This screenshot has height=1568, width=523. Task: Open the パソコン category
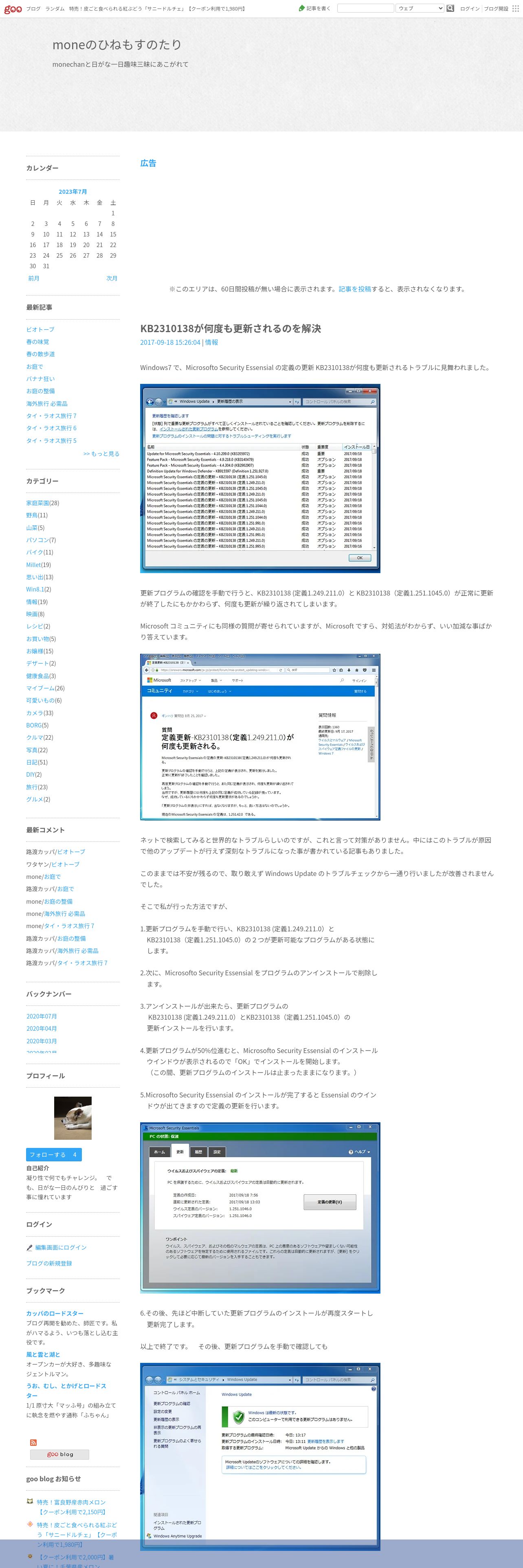pyautogui.click(x=38, y=540)
